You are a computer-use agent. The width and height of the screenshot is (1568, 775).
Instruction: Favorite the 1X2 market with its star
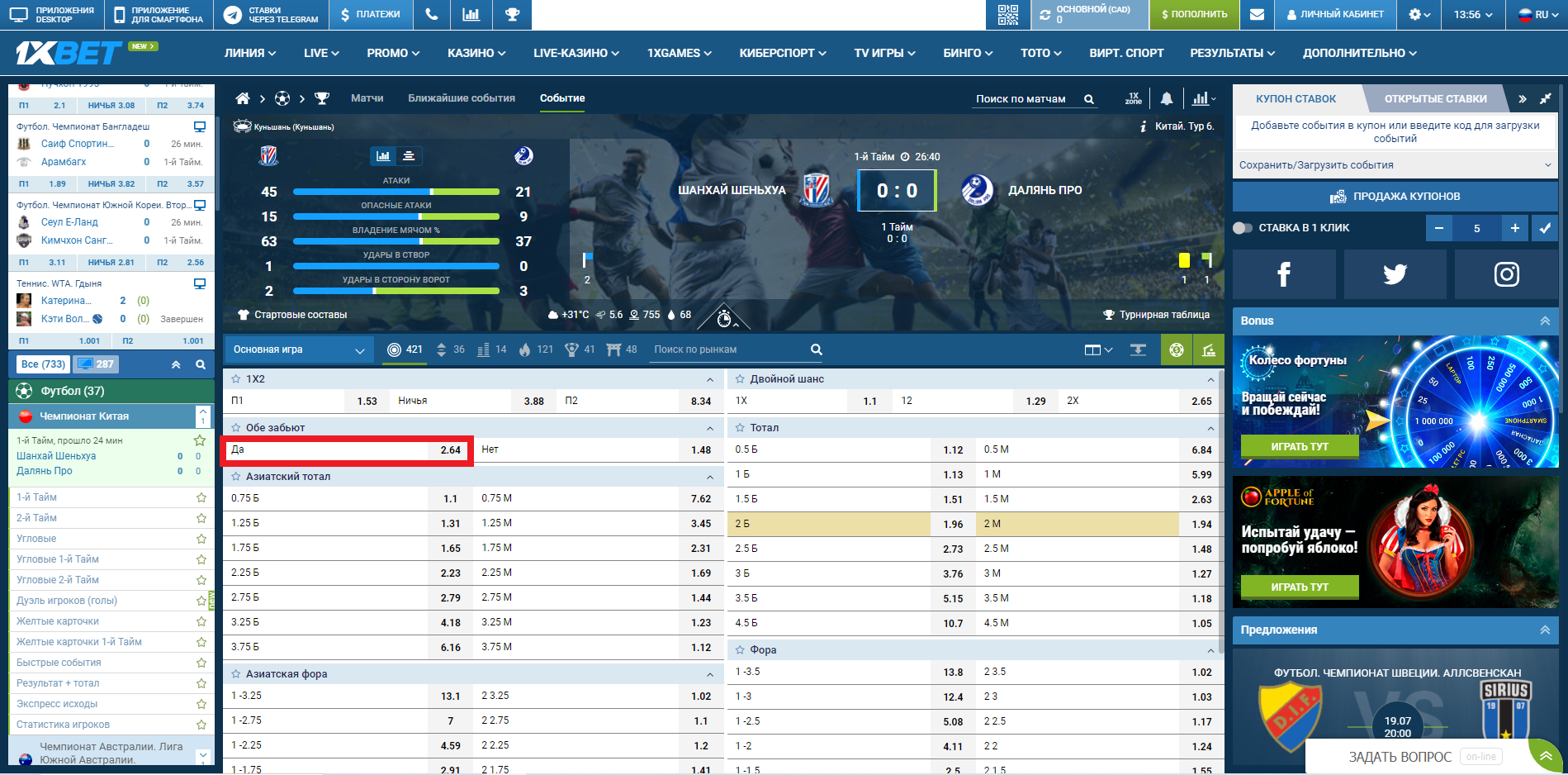[236, 379]
